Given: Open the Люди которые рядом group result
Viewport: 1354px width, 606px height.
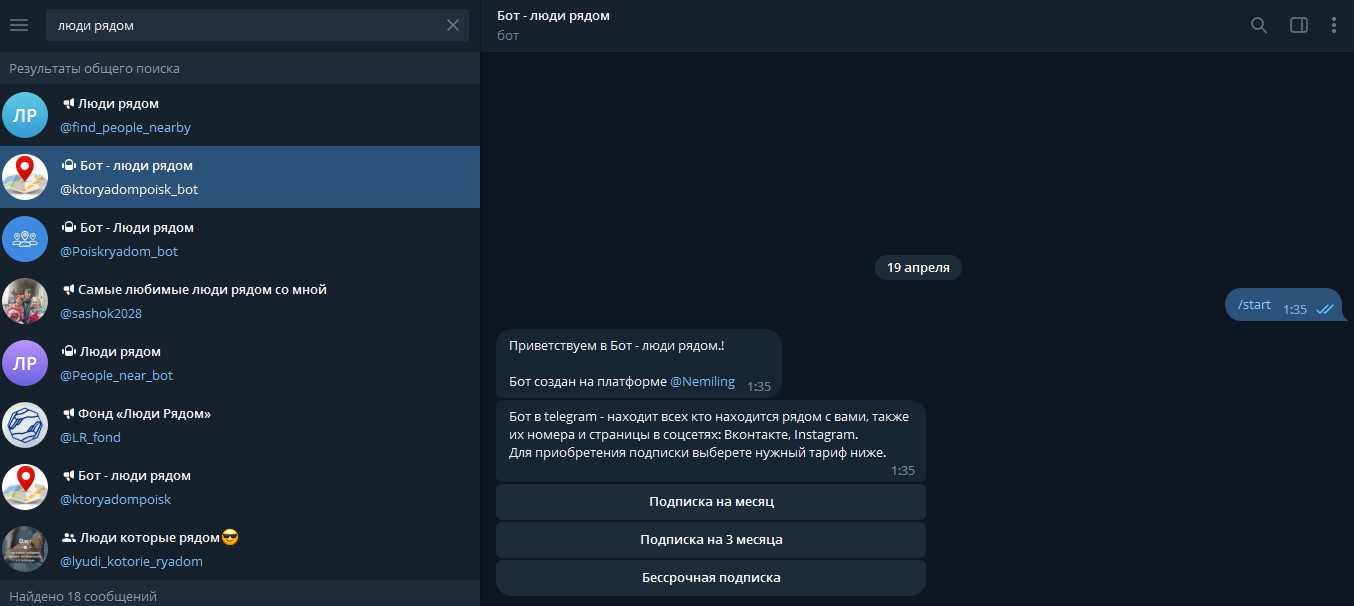Looking at the screenshot, I should [x=240, y=549].
